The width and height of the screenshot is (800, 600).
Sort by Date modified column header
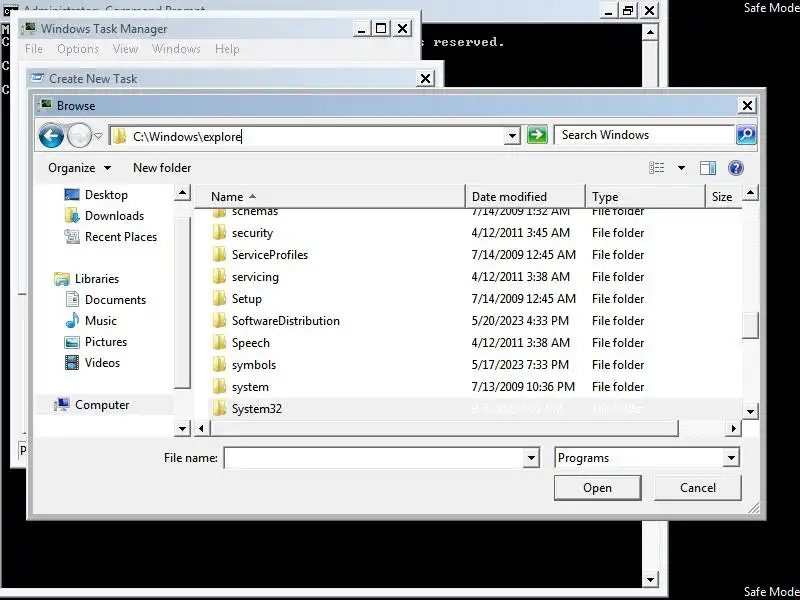coord(526,196)
